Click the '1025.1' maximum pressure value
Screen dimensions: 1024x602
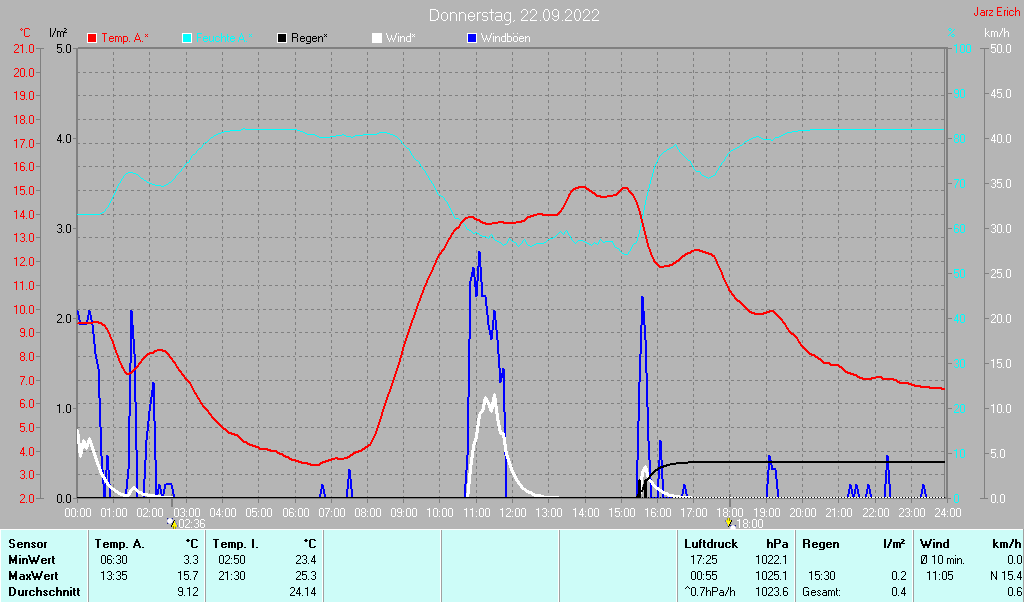pyautogui.click(x=772, y=577)
